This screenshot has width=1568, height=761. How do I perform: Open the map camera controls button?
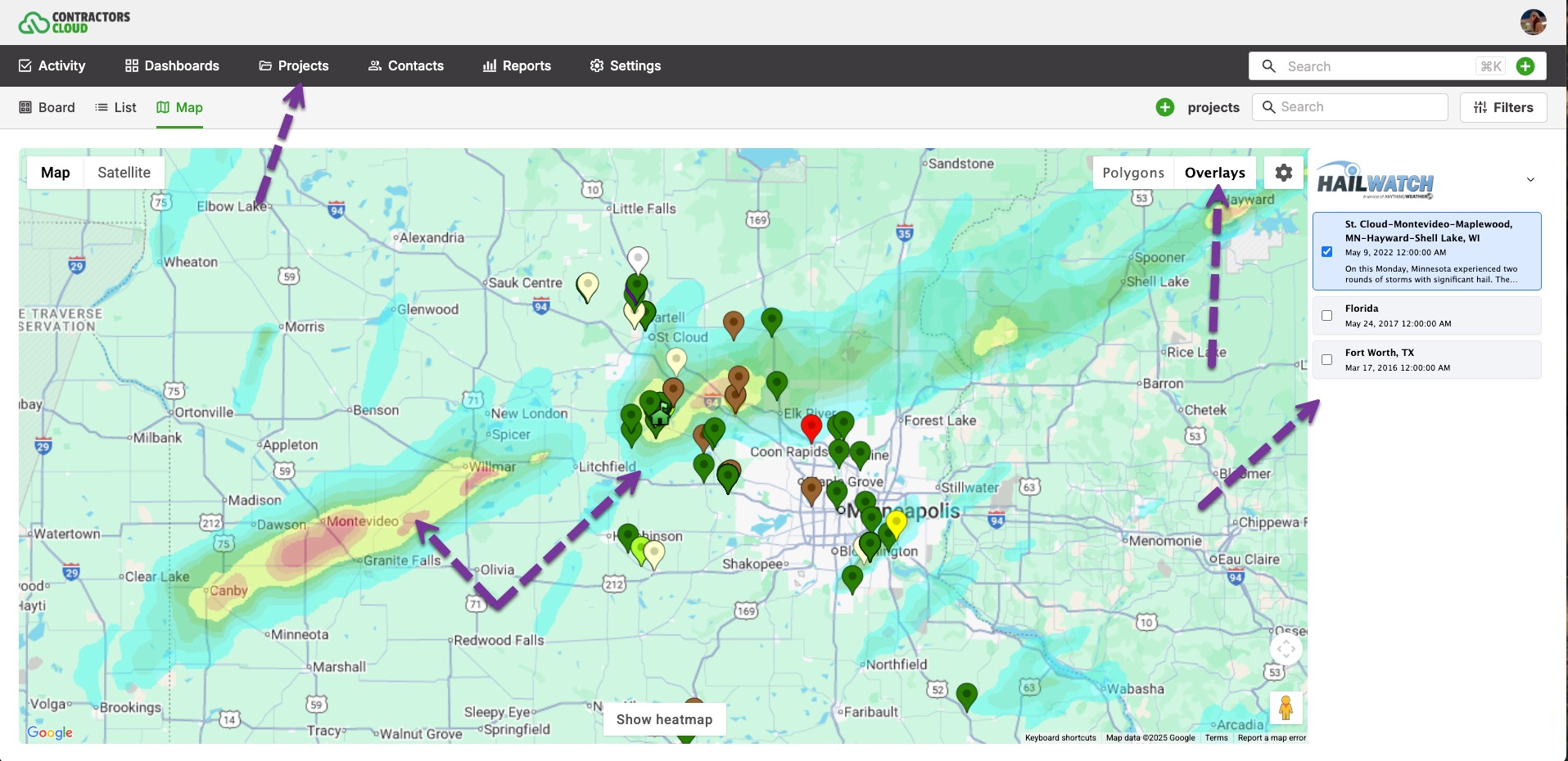coord(1286,650)
